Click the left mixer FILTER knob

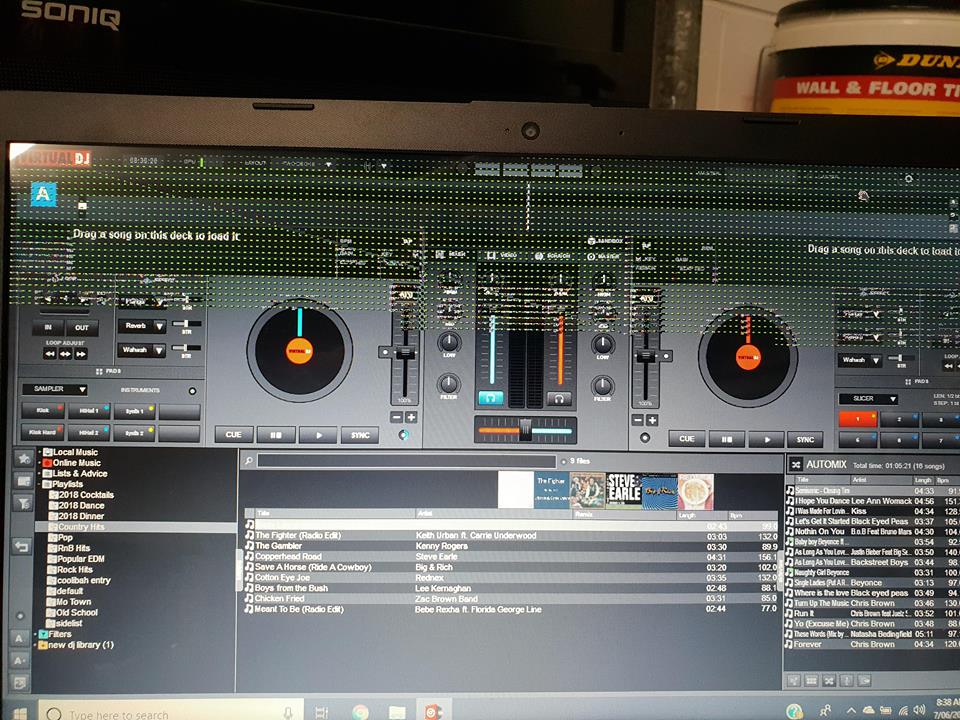448,384
